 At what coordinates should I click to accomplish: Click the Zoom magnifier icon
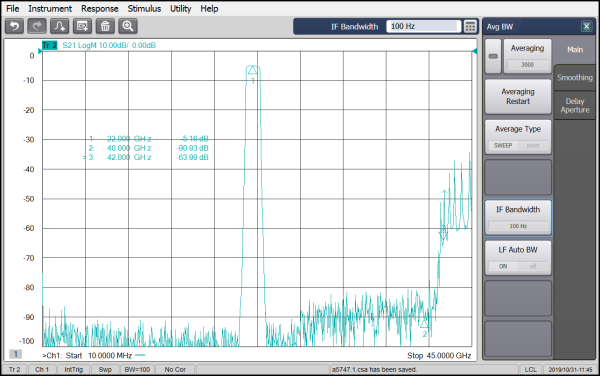coord(128,26)
